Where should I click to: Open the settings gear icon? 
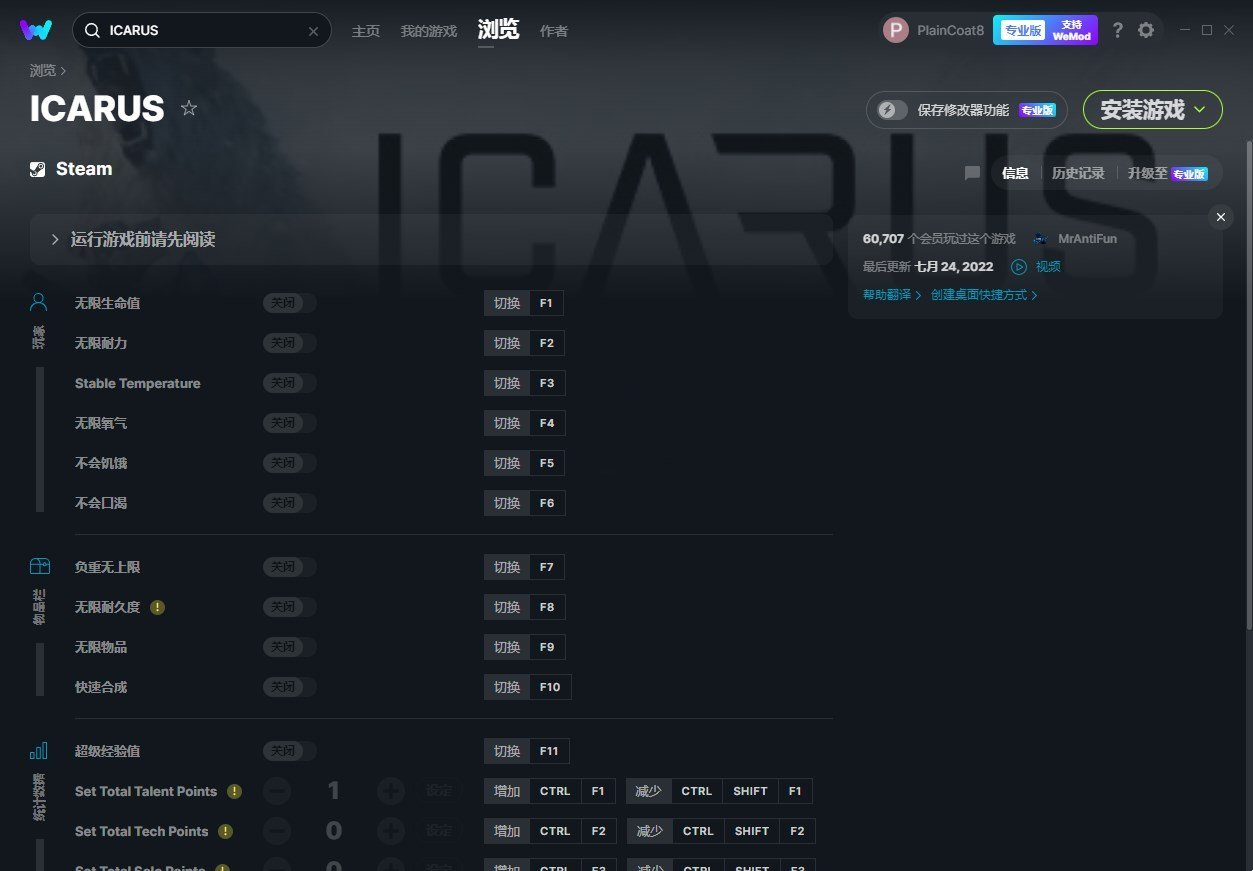[1146, 30]
